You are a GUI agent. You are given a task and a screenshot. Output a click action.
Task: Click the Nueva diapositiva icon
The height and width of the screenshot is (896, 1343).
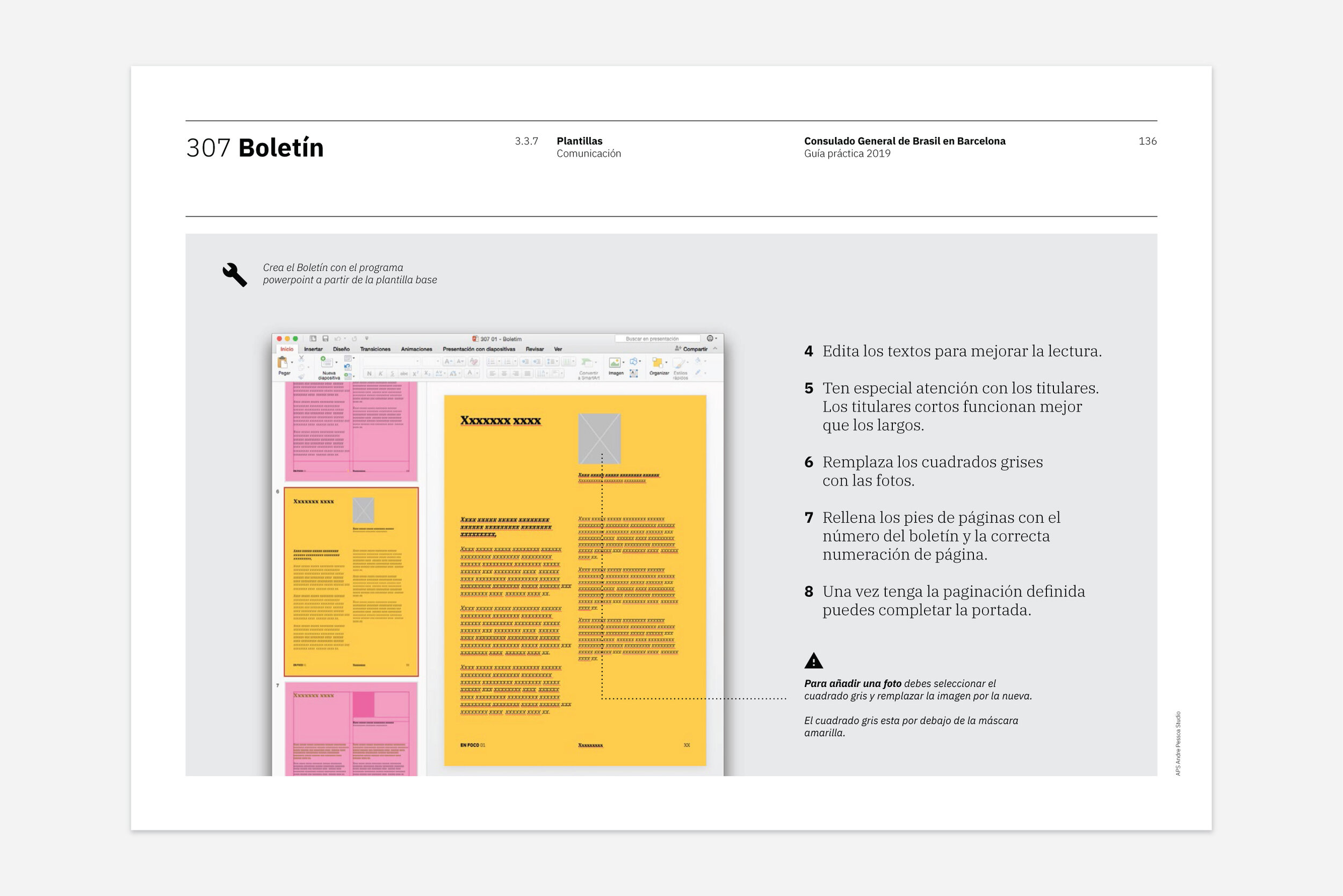point(326,362)
